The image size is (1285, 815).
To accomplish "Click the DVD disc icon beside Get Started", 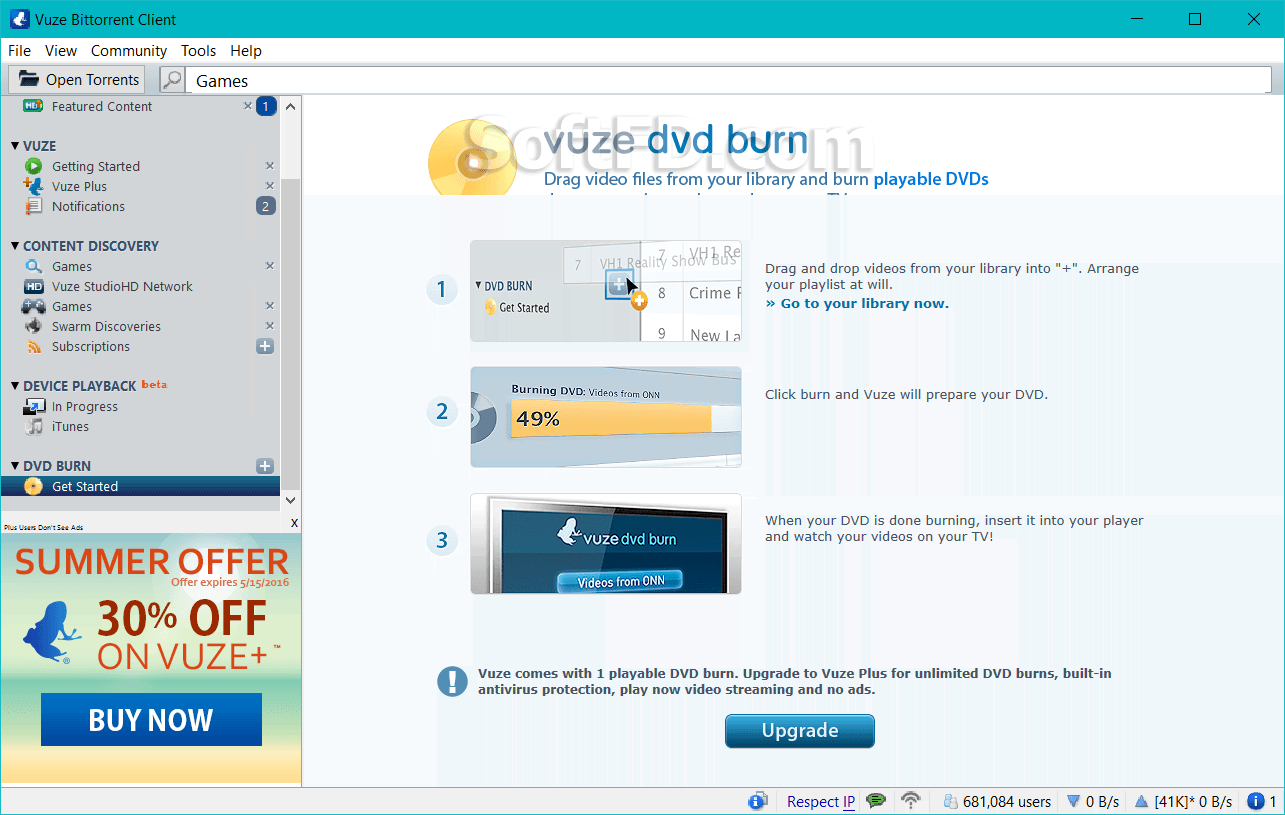I will click(x=33, y=486).
